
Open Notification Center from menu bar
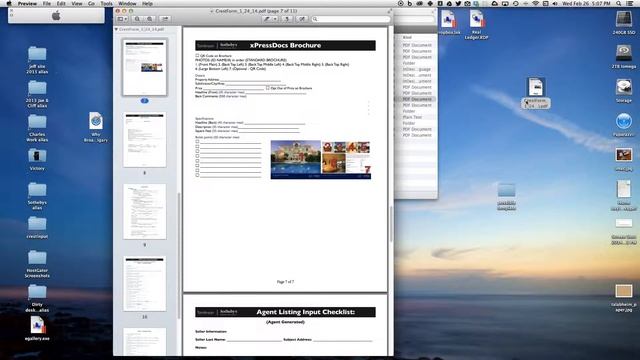[x=630, y=3]
